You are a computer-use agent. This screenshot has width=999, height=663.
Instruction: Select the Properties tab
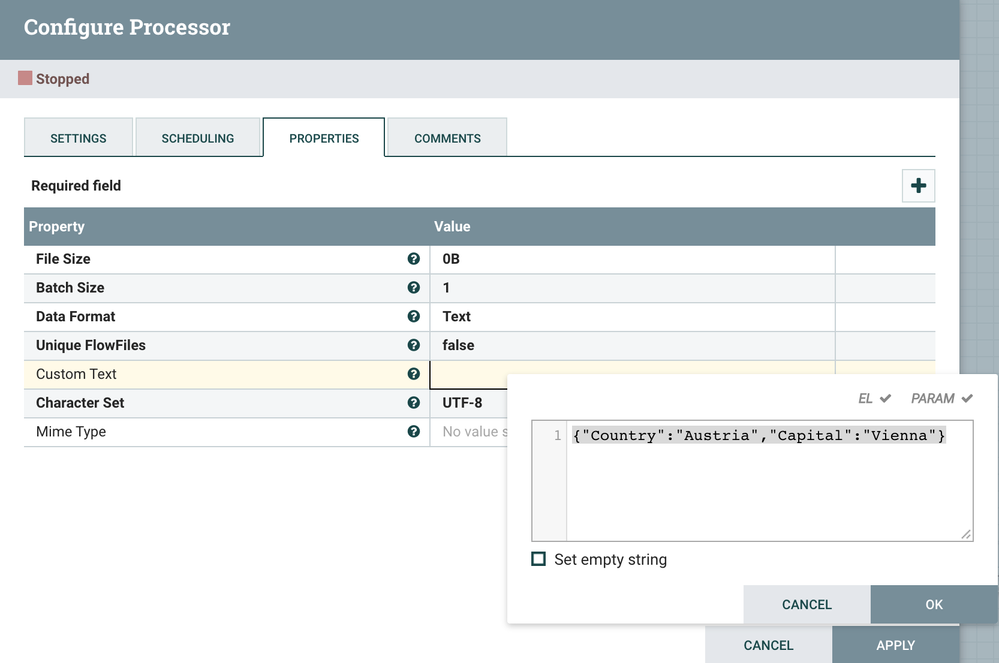[x=324, y=138]
